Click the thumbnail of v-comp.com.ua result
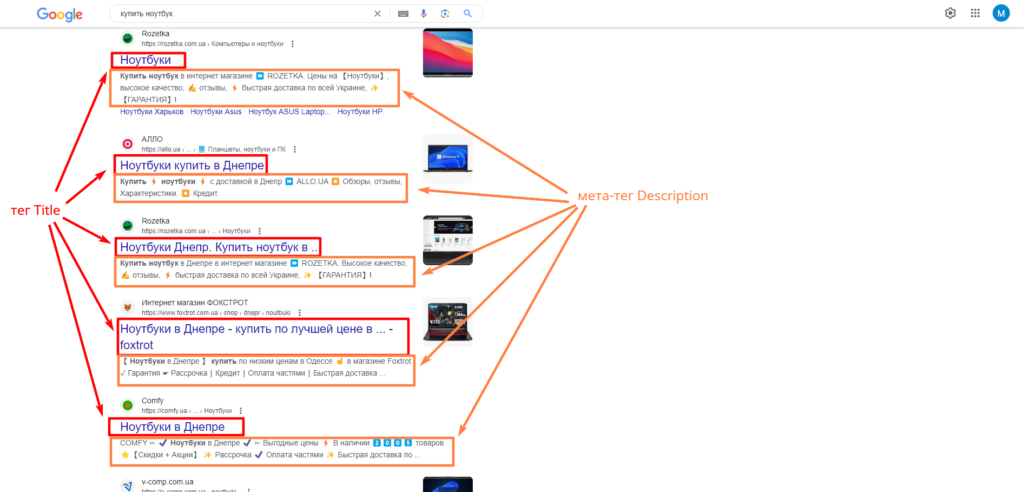The image size is (1024, 492). (447, 484)
